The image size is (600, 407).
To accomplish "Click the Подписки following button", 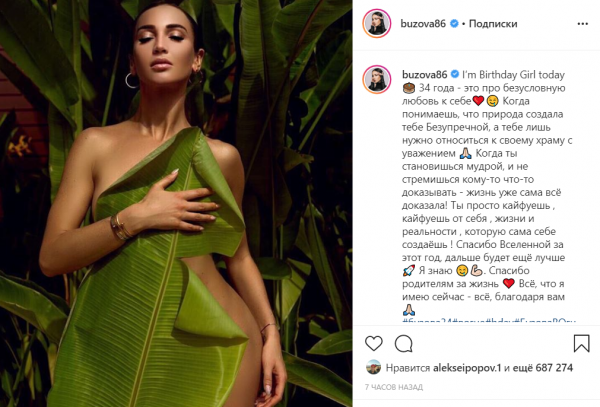I will (493, 24).
